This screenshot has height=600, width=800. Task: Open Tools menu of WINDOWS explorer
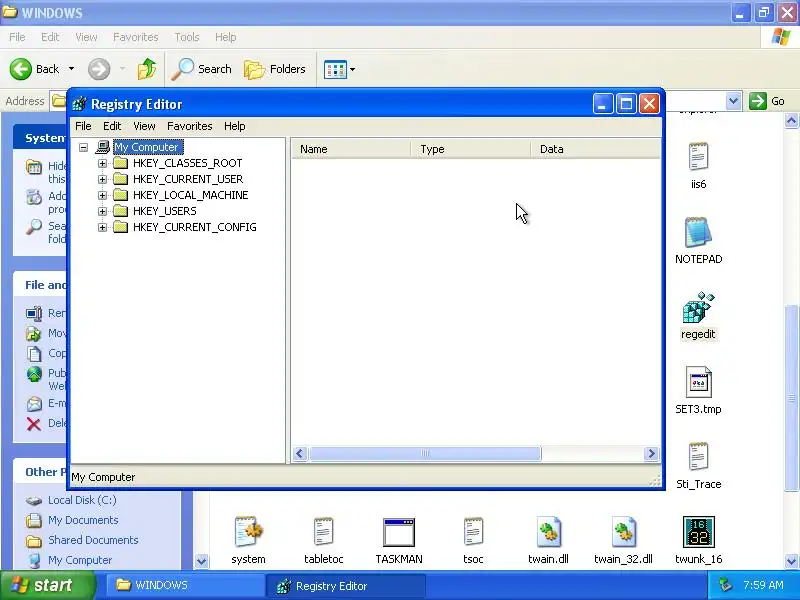click(x=187, y=37)
